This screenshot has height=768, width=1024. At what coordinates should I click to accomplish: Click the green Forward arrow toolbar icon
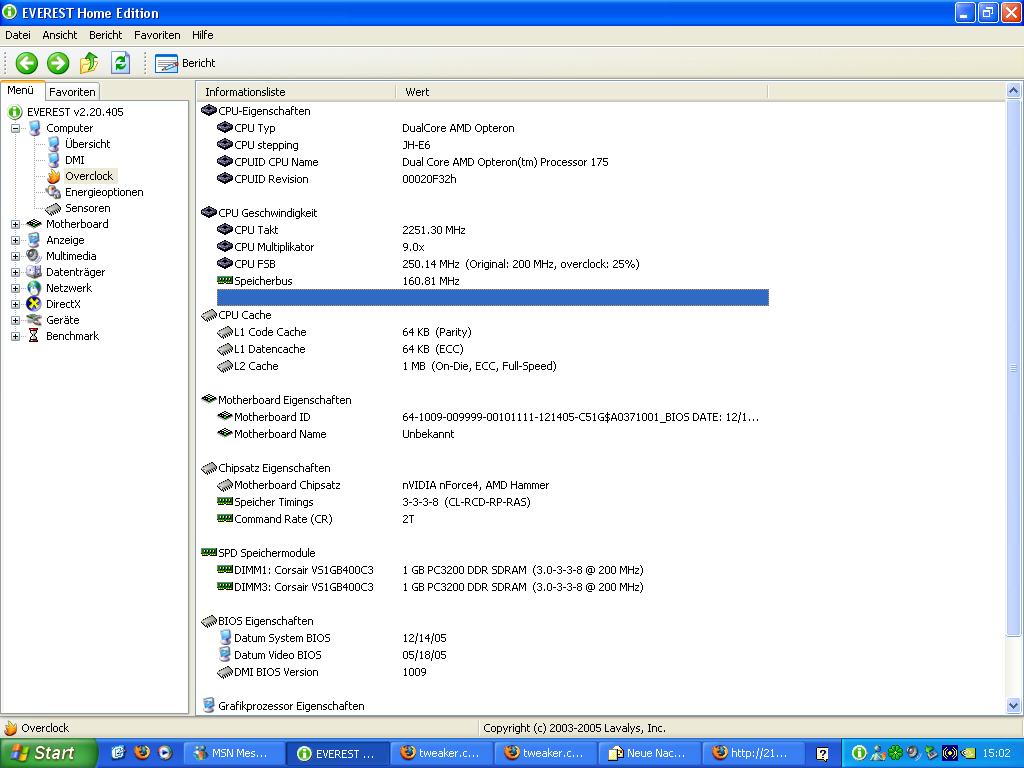[58, 63]
